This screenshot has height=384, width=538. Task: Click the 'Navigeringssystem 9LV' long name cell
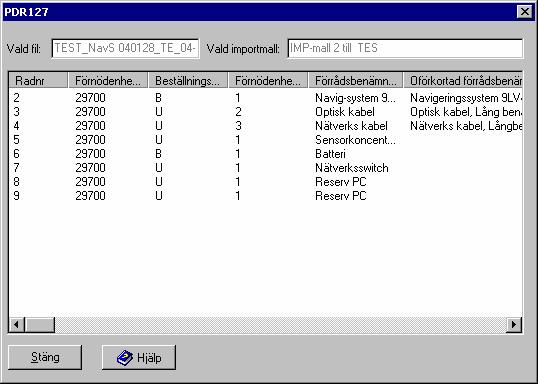click(x=466, y=98)
